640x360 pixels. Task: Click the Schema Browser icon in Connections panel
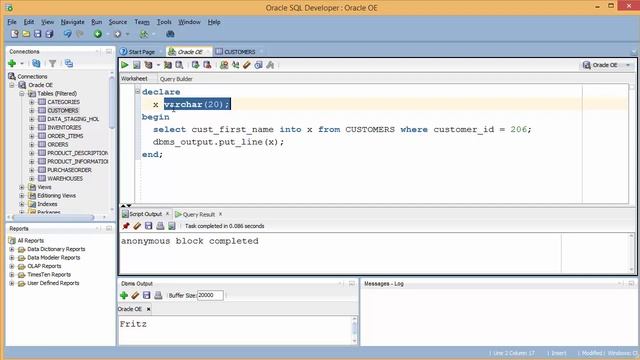click(x=69, y=63)
